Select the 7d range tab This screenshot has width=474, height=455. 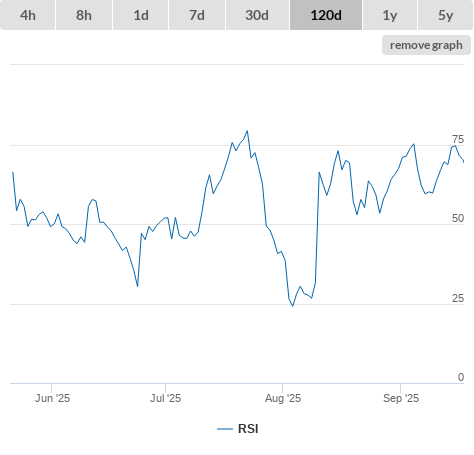pyautogui.click(x=197, y=15)
